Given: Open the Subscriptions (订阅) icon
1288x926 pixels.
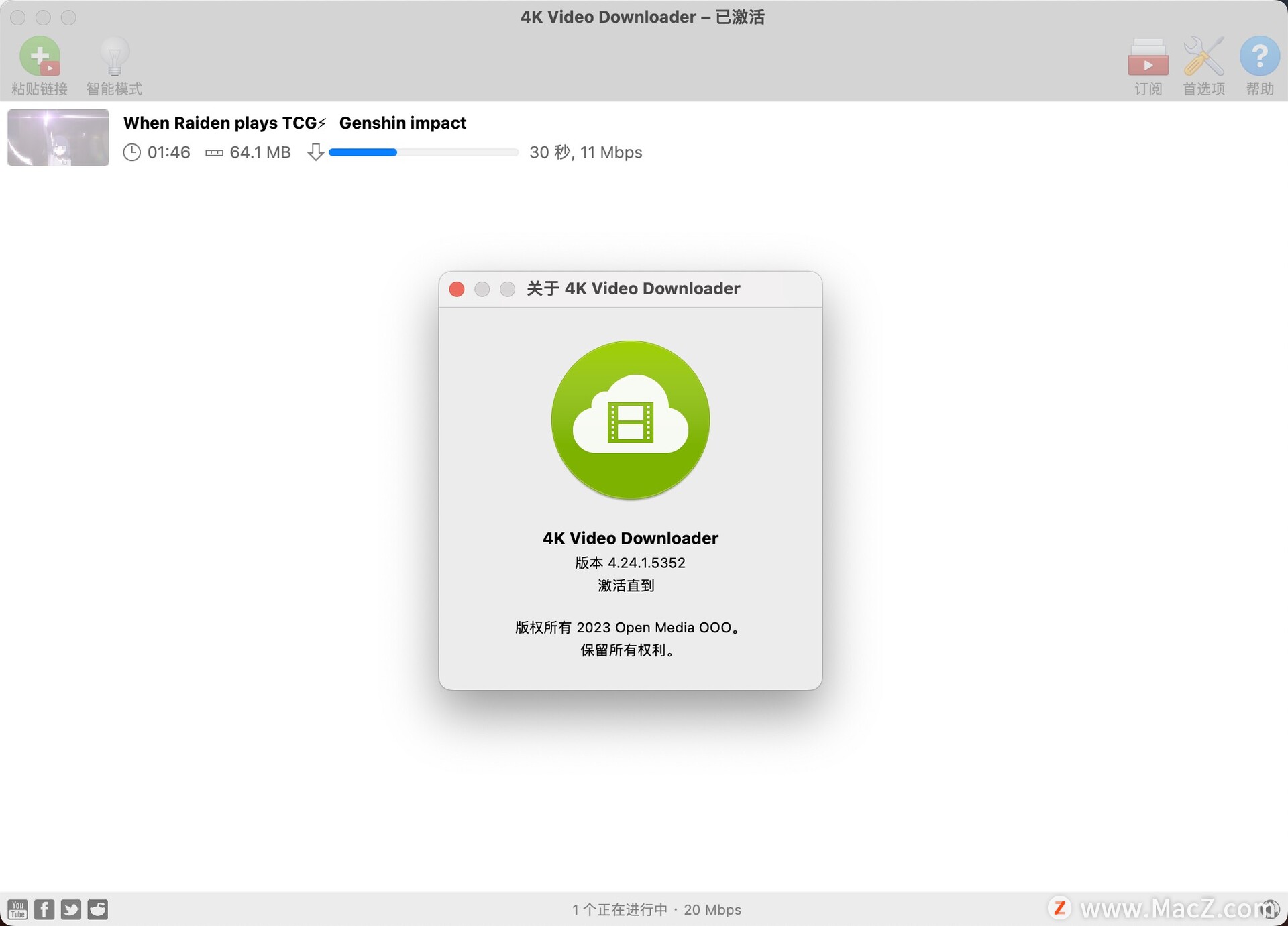Looking at the screenshot, I should coord(1147,57).
